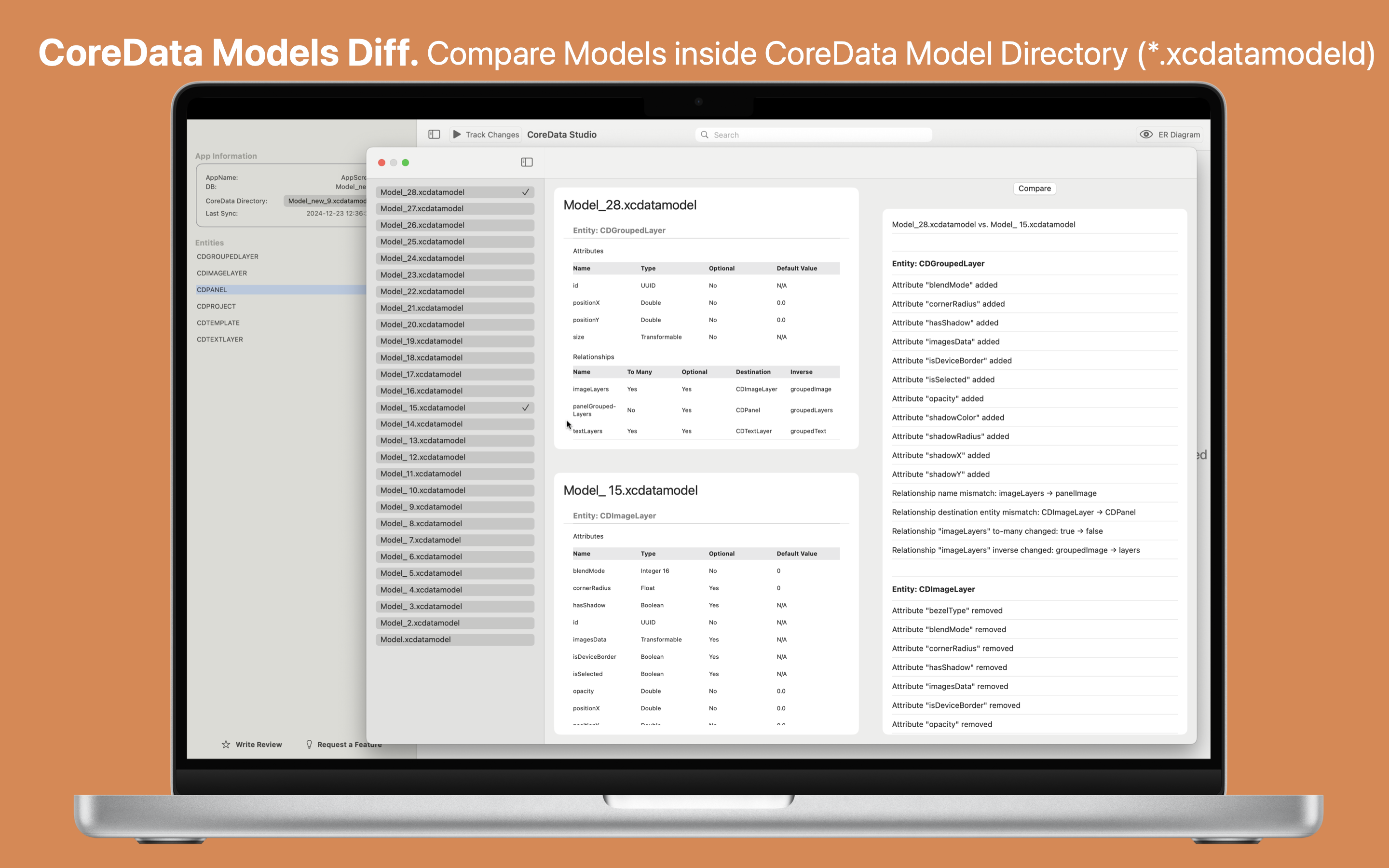Deselect Model_ 15.xcdatamodel checkmark row

click(455, 407)
